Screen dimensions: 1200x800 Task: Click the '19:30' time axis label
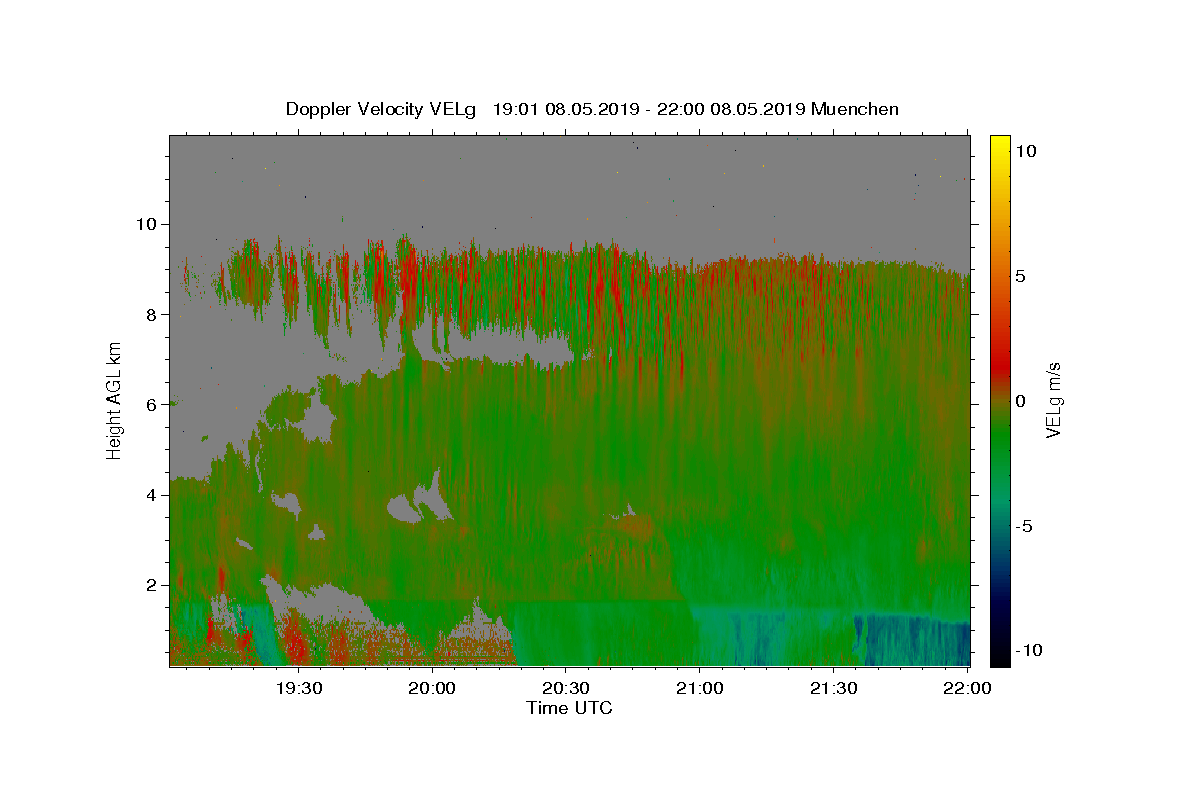pos(298,687)
